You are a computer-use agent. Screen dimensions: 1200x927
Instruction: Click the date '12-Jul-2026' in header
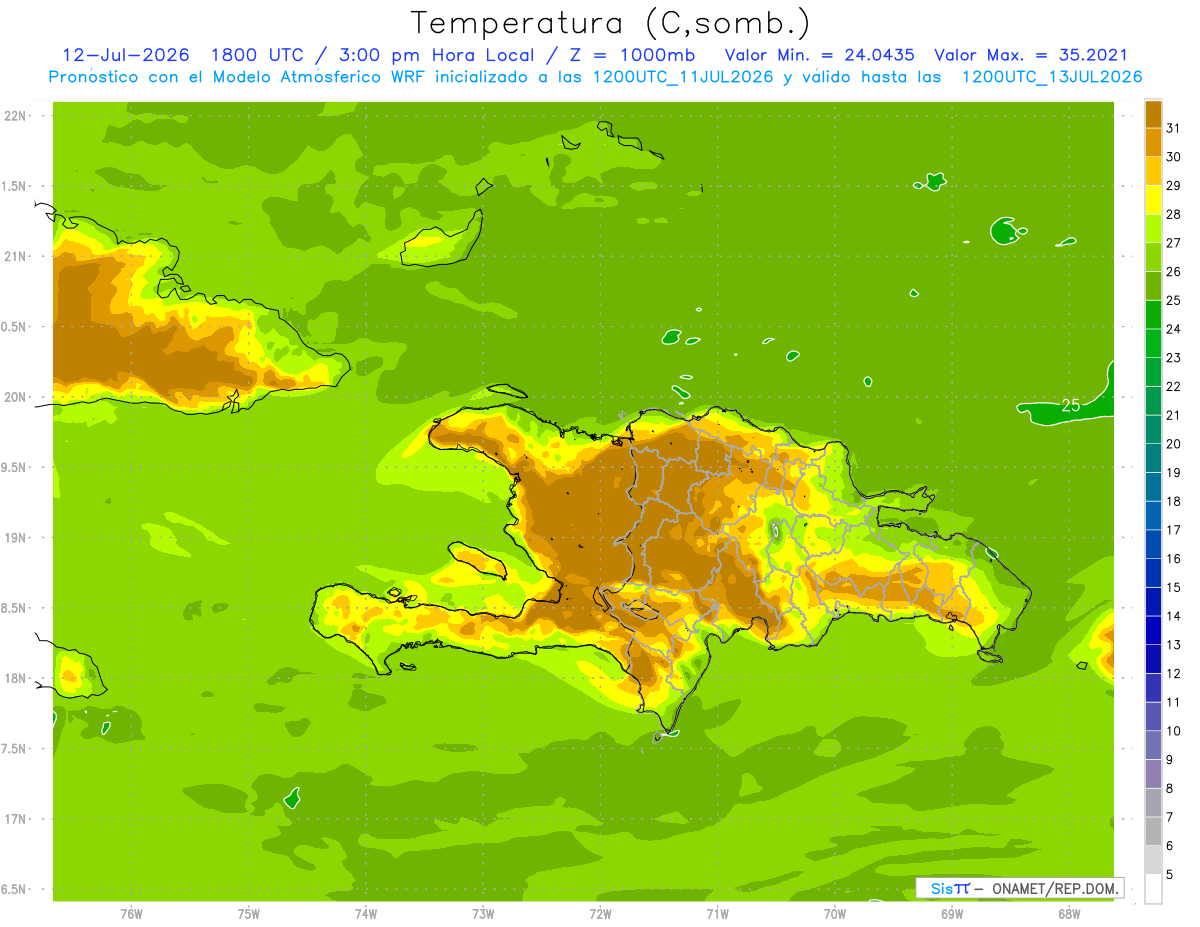[x=125, y=55]
